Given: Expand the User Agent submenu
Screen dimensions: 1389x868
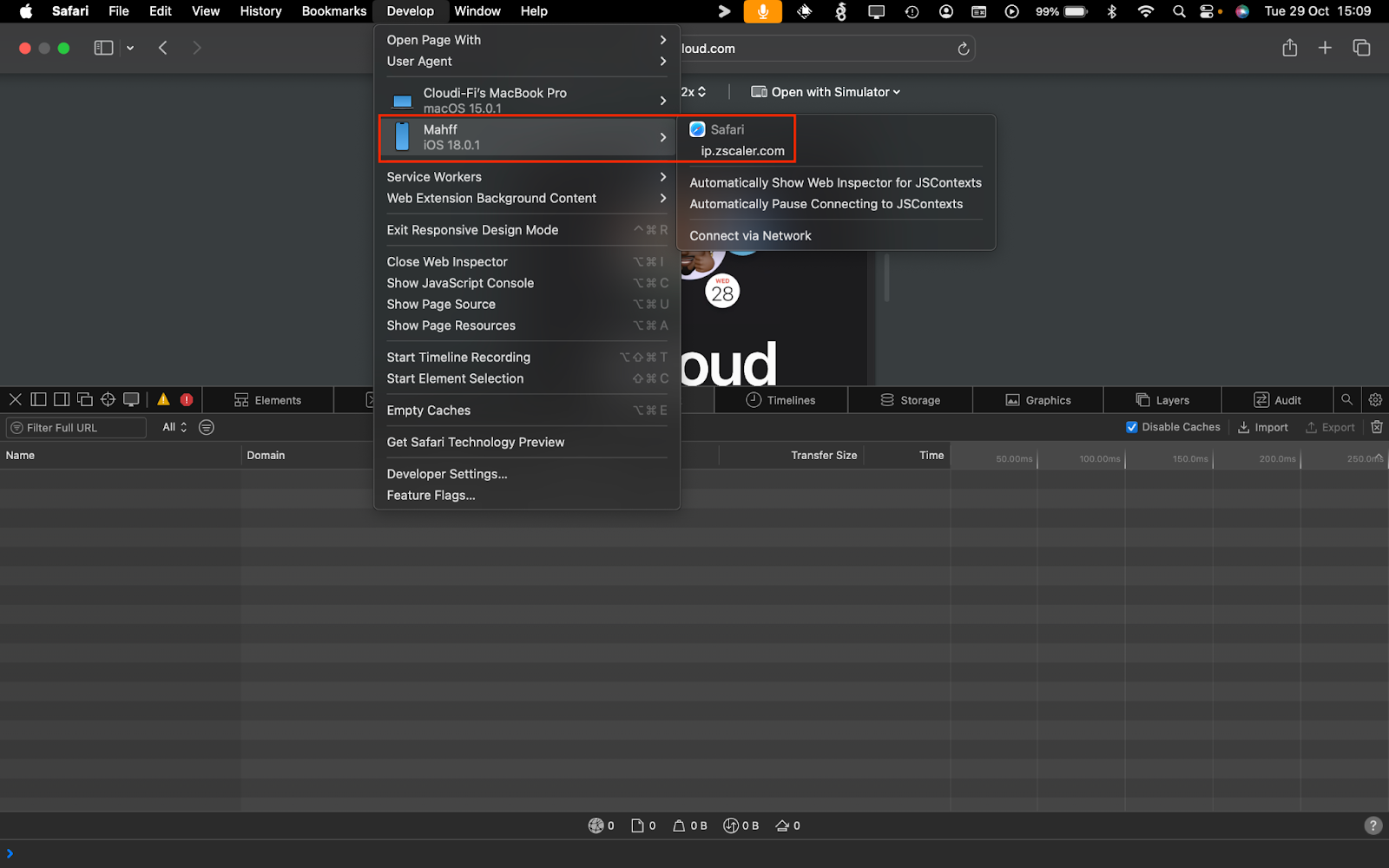Looking at the screenshot, I should click(x=526, y=62).
